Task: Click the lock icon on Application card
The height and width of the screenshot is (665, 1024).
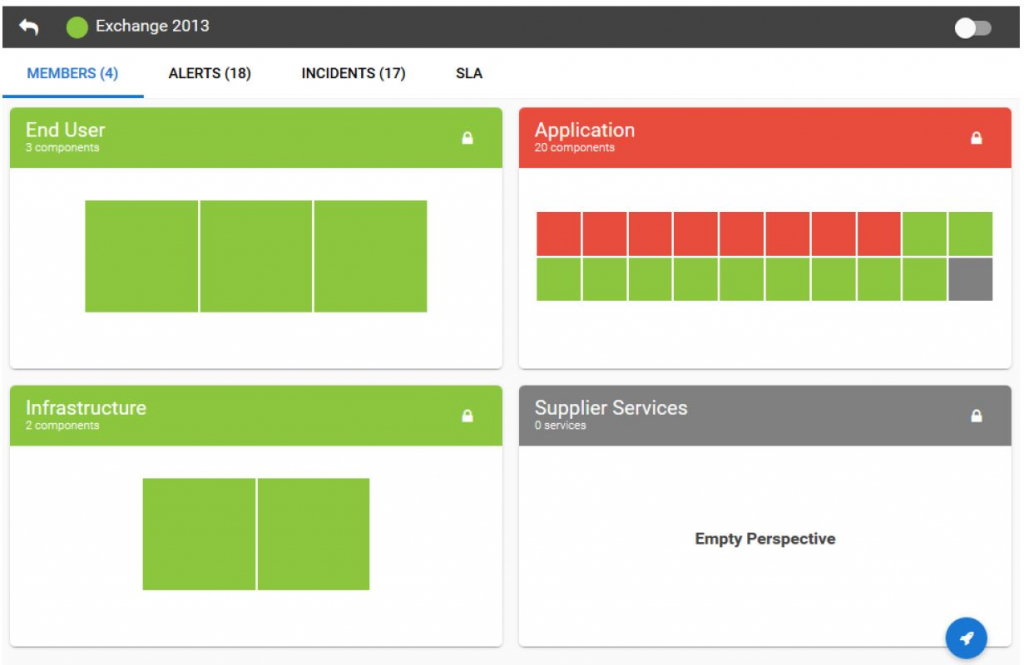Action: [x=976, y=138]
